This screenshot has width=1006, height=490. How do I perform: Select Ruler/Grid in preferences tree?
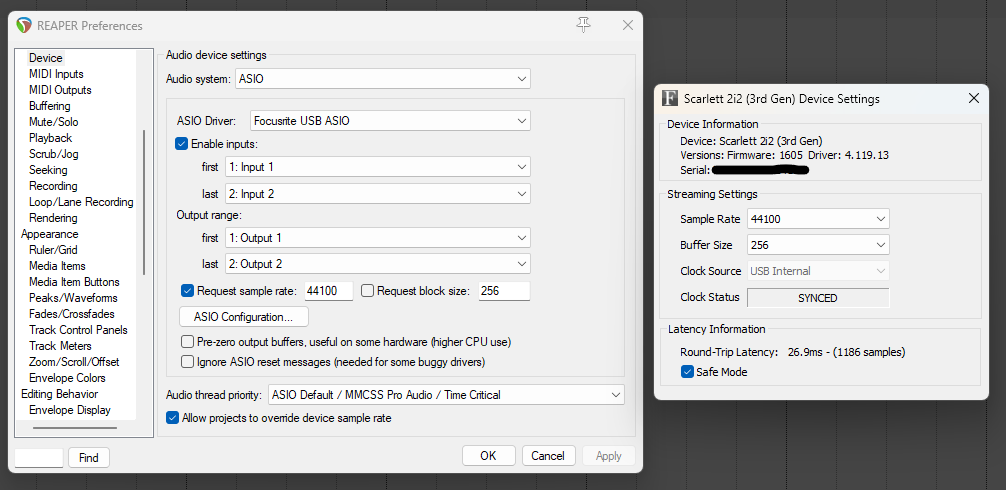click(x=53, y=250)
